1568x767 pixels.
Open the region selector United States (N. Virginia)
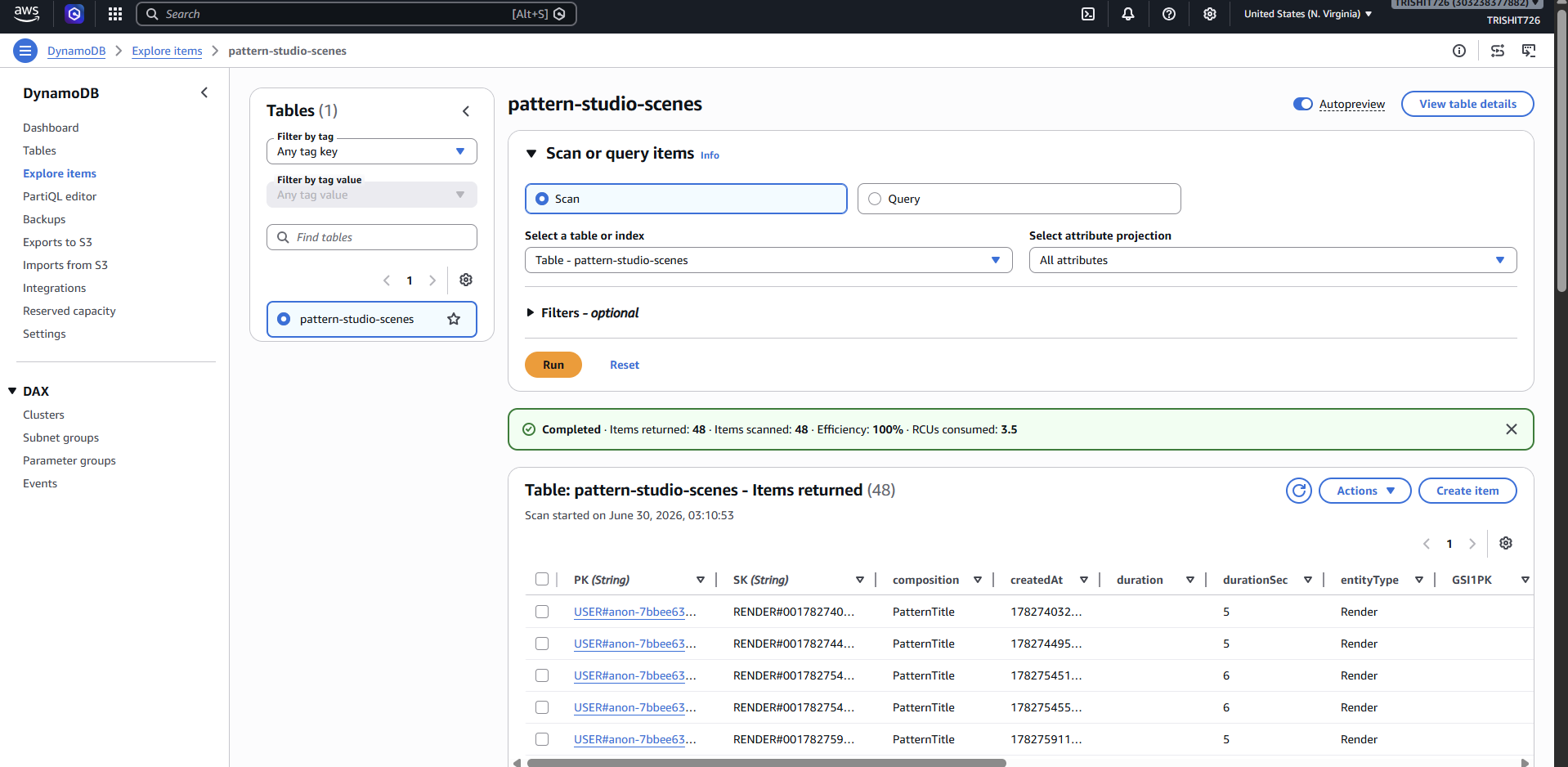(x=1308, y=14)
